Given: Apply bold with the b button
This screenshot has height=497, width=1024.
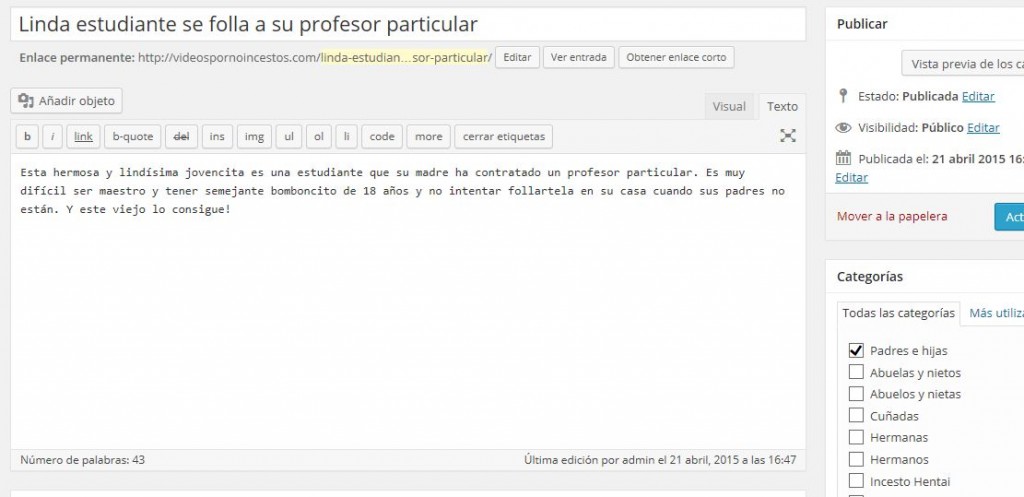Looking at the screenshot, I should click(27, 136).
